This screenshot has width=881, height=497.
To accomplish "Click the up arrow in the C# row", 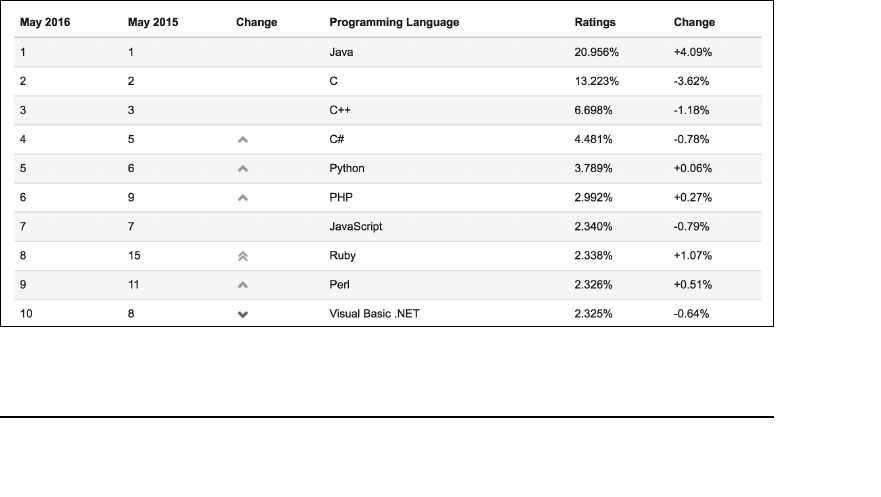I will tap(242, 140).
